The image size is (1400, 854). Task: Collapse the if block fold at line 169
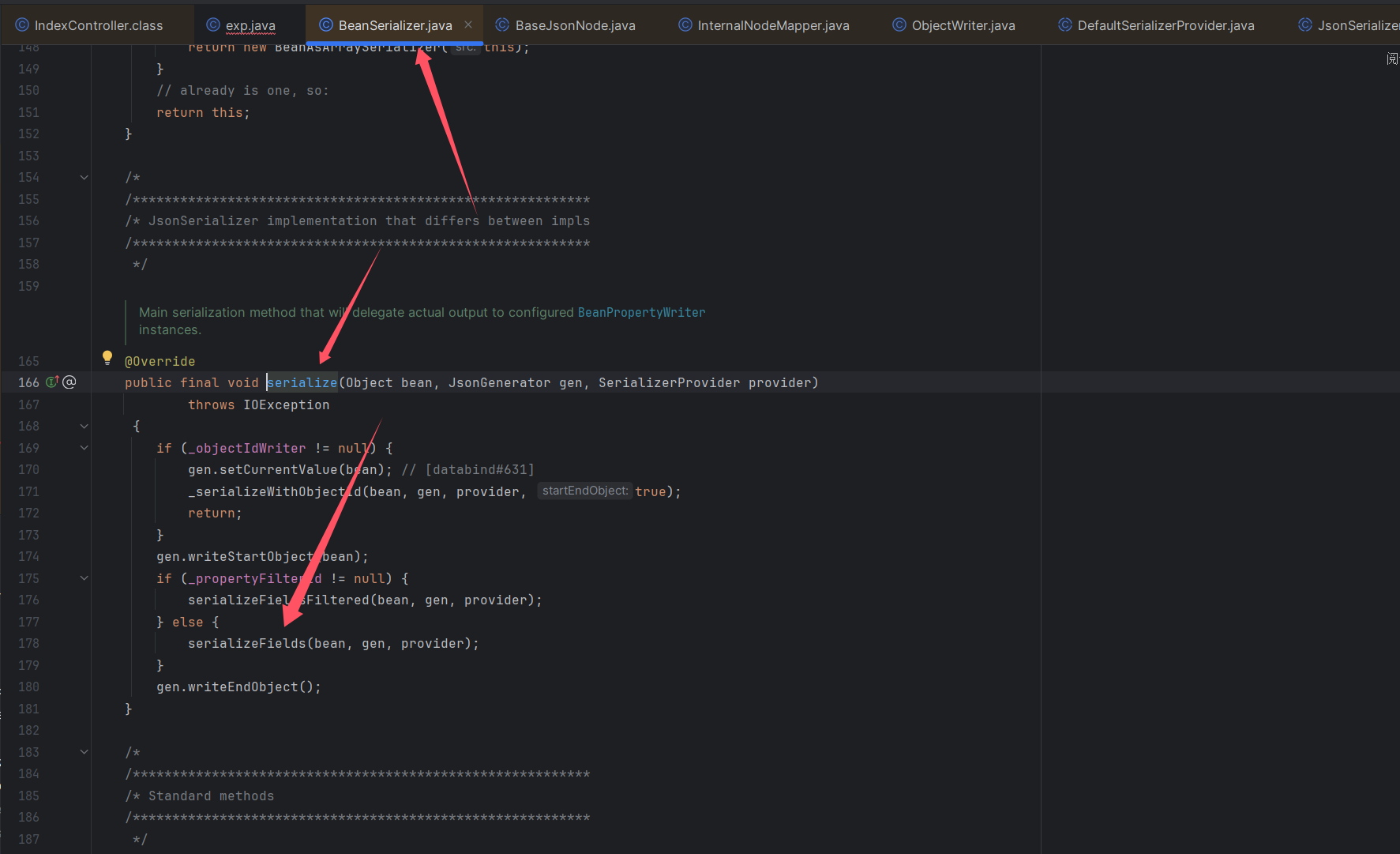(x=84, y=448)
